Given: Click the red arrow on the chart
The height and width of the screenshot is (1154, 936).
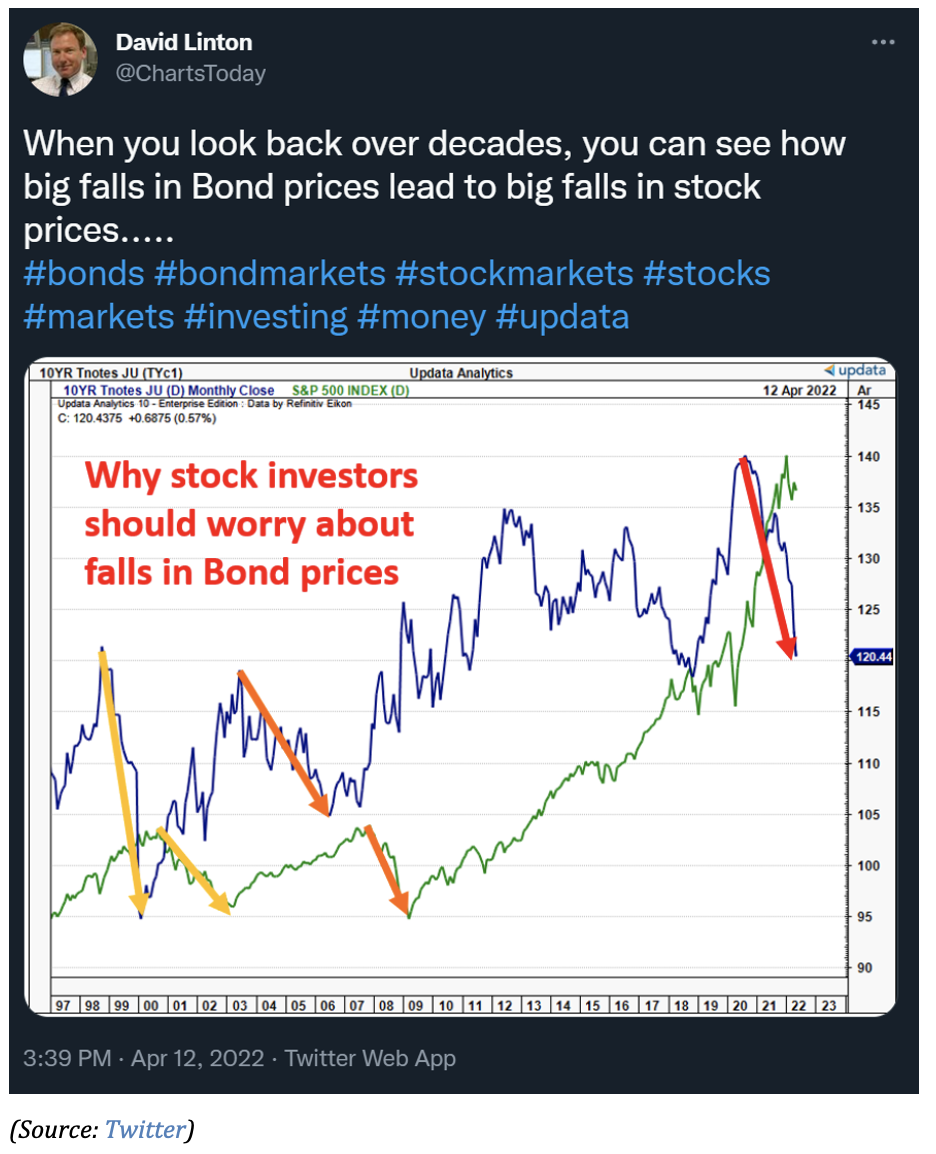Looking at the screenshot, I should [x=768, y=557].
